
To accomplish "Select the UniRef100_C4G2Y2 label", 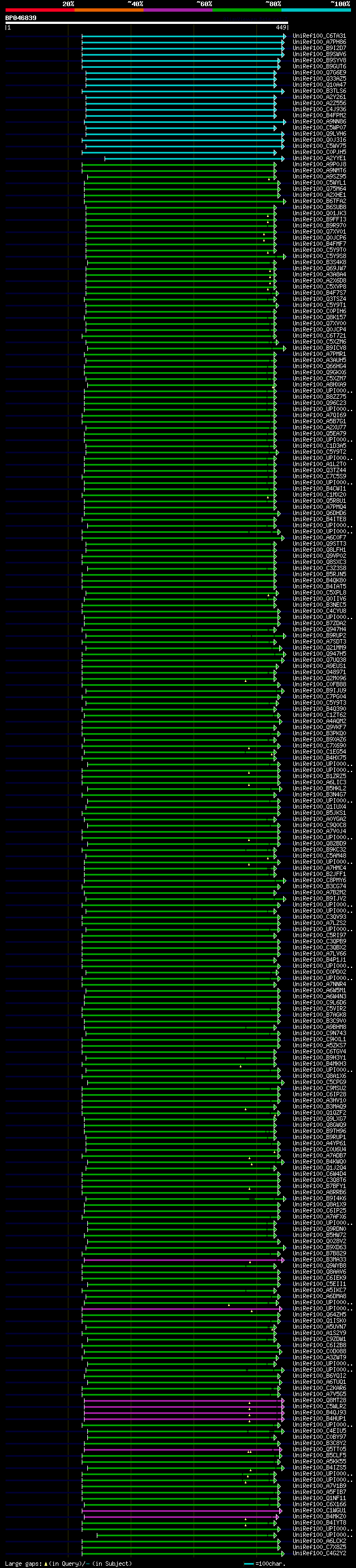I will pos(319,1554).
